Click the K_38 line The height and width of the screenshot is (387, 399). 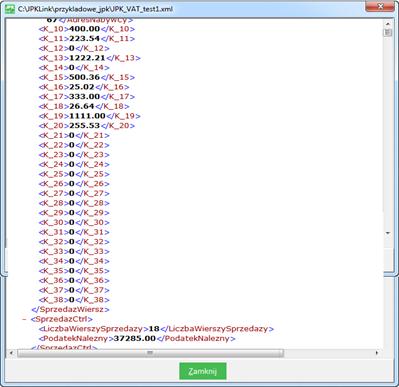click(x=74, y=300)
